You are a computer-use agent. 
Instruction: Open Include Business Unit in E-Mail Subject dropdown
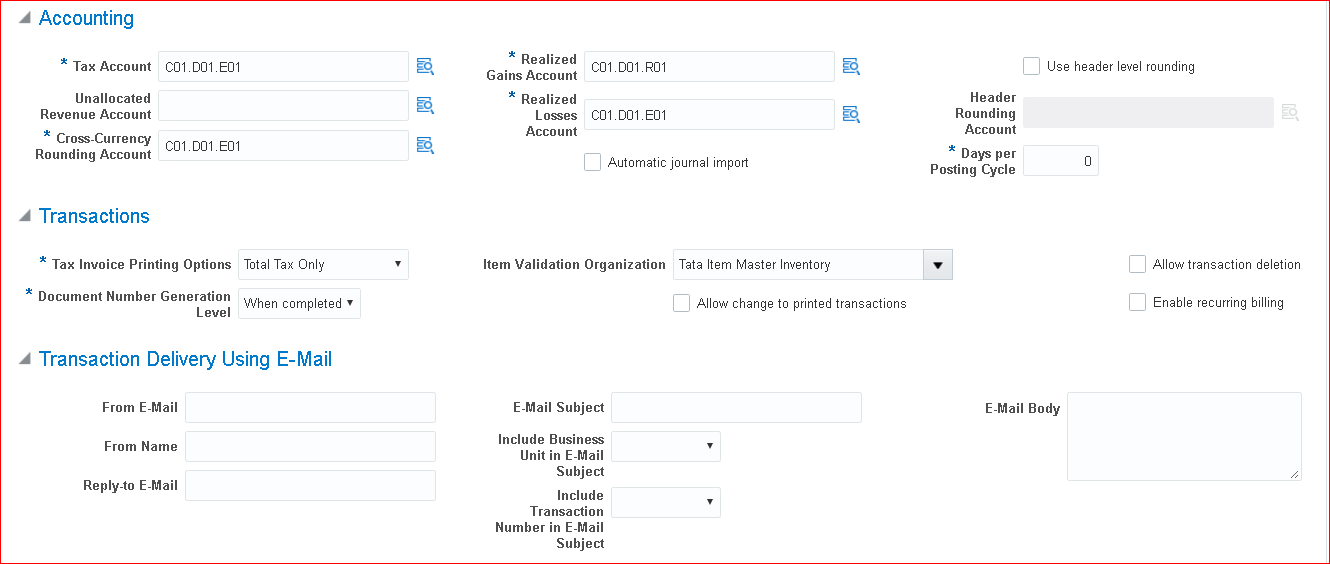pyautogui.click(x=665, y=446)
